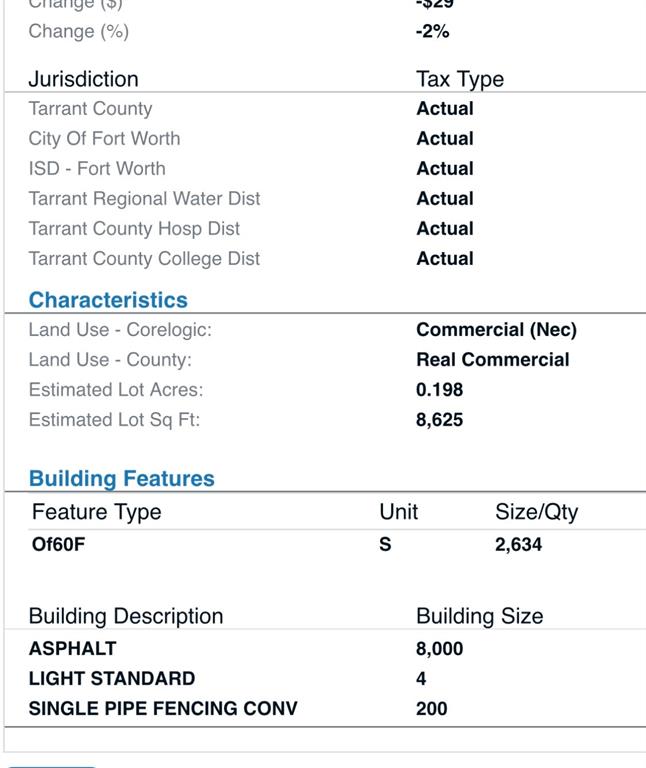
Task: Click the Commercial (Nec) land use value
Action: tap(496, 330)
